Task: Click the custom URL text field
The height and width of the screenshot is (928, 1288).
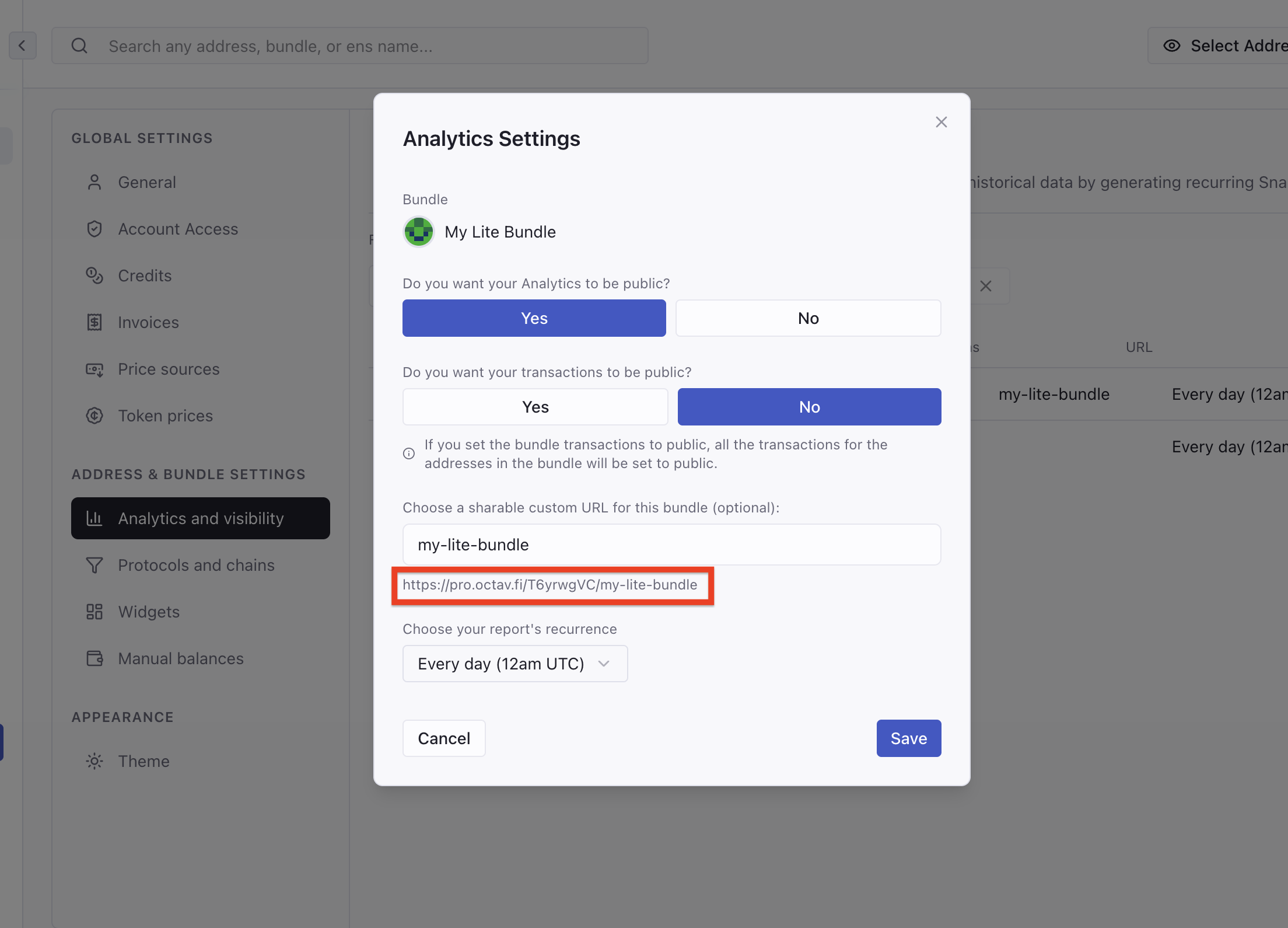Action: 671,545
